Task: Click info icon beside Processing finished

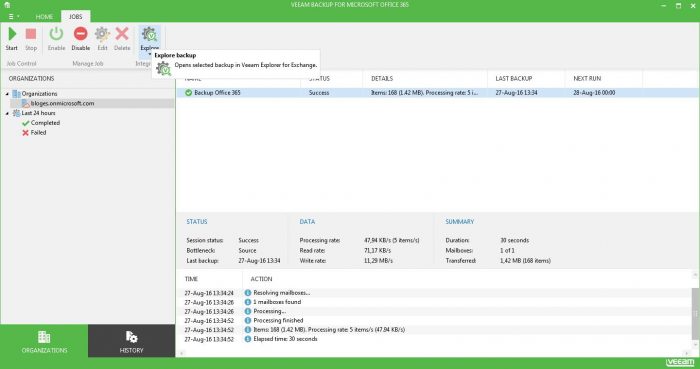Action: click(x=248, y=320)
